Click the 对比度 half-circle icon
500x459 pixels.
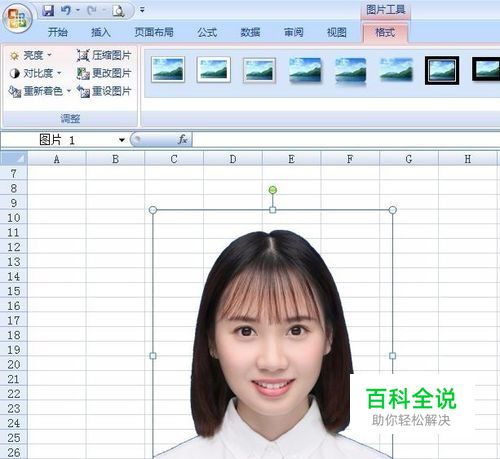tap(14, 73)
